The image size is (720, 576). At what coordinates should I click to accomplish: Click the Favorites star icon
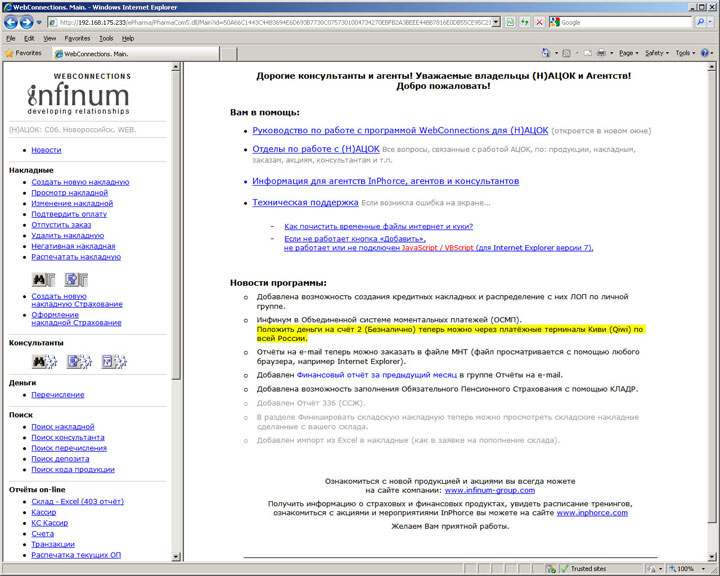pos(9,53)
